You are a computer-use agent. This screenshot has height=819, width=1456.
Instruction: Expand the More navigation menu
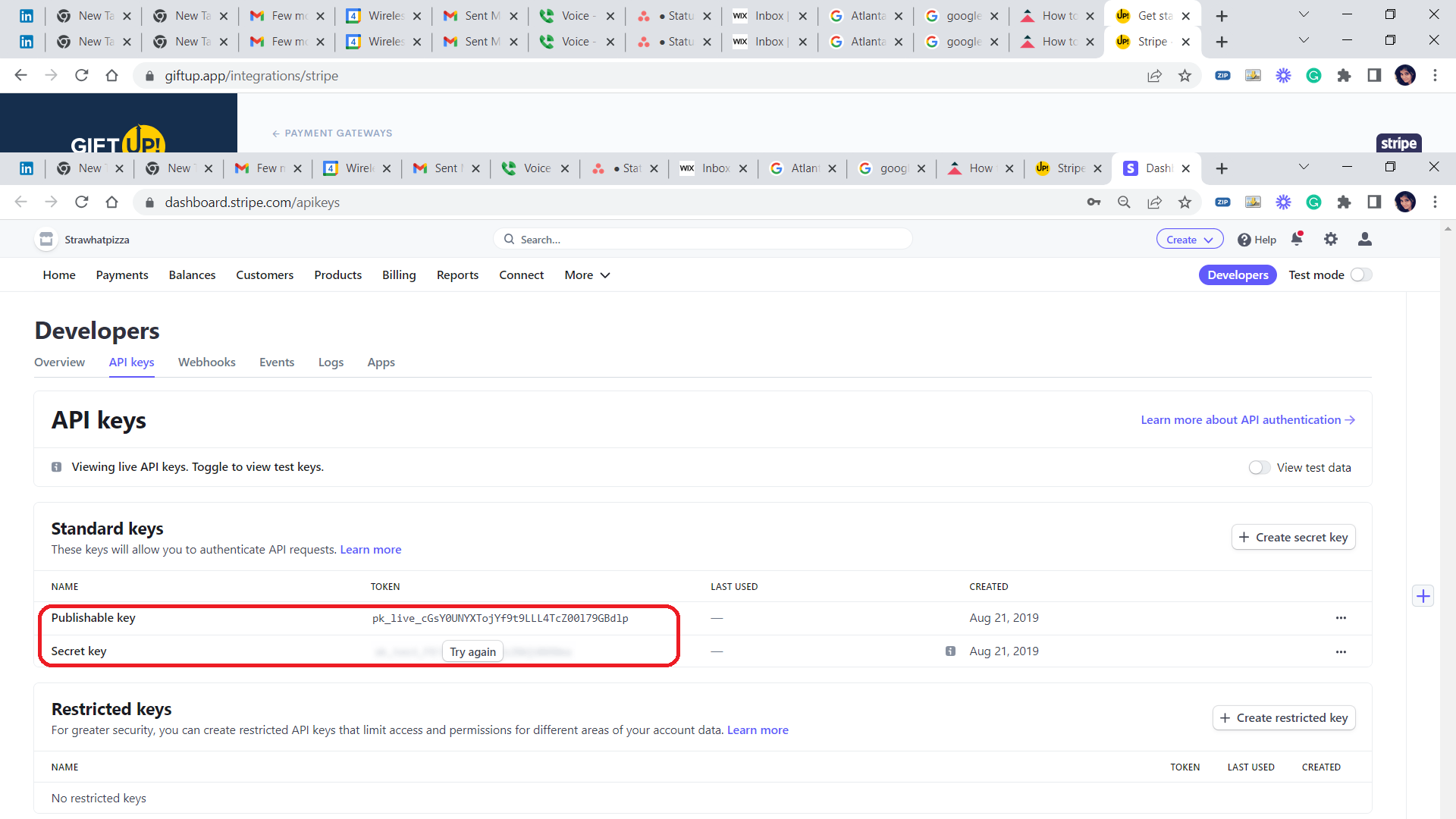point(587,275)
